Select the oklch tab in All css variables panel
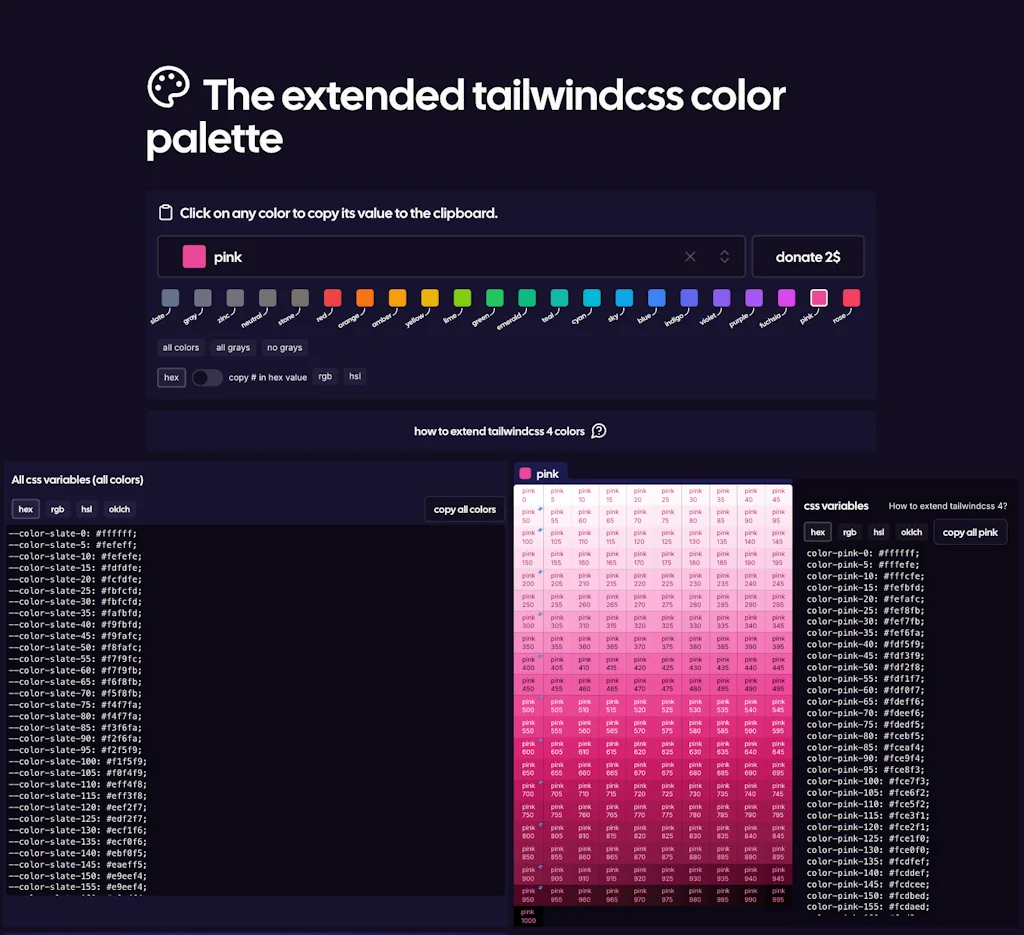Image resolution: width=1024 pixels, height=935 pixels. point(119,509)
